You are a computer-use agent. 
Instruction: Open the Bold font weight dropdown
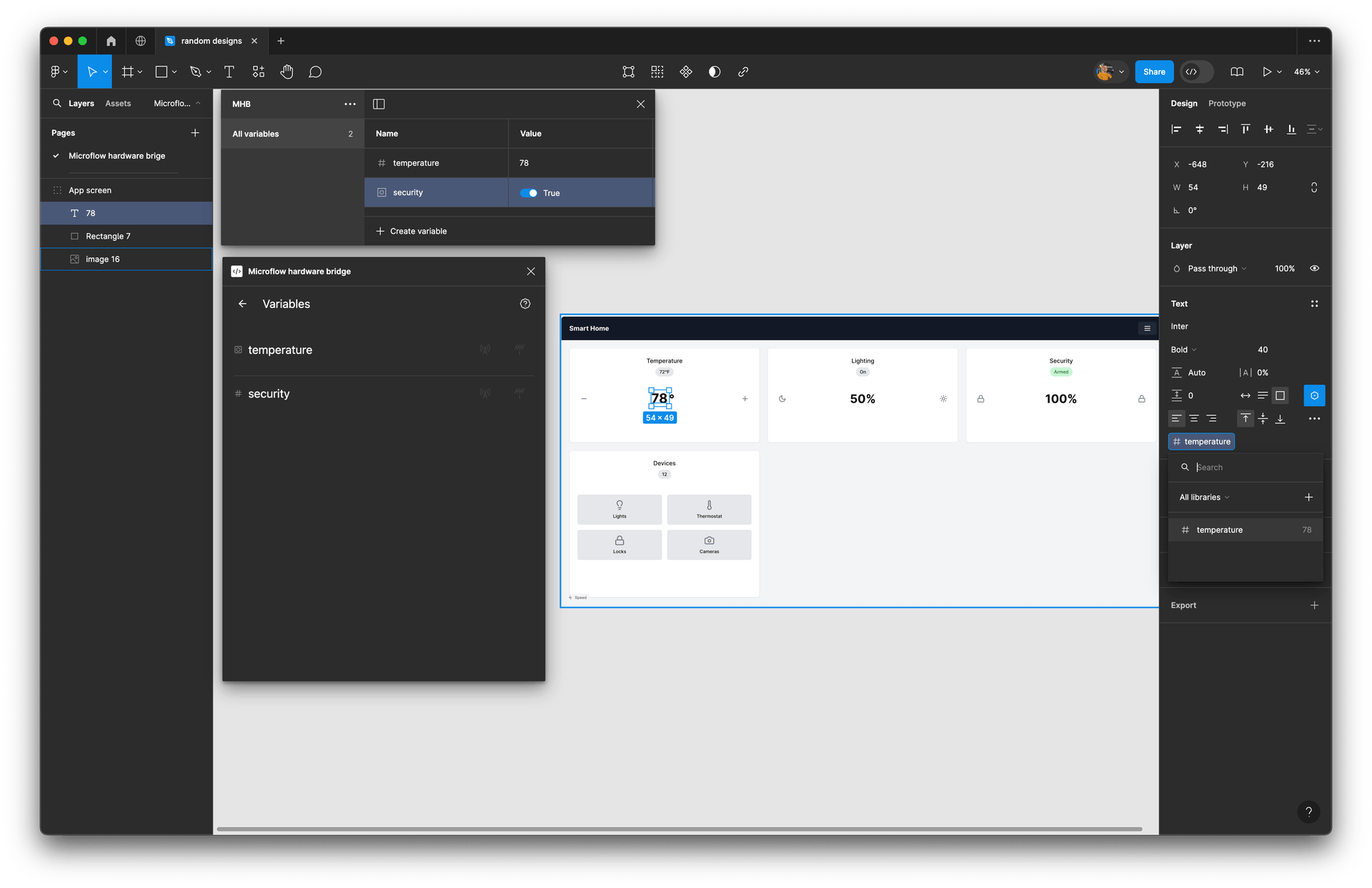(x=1184, y=350)
